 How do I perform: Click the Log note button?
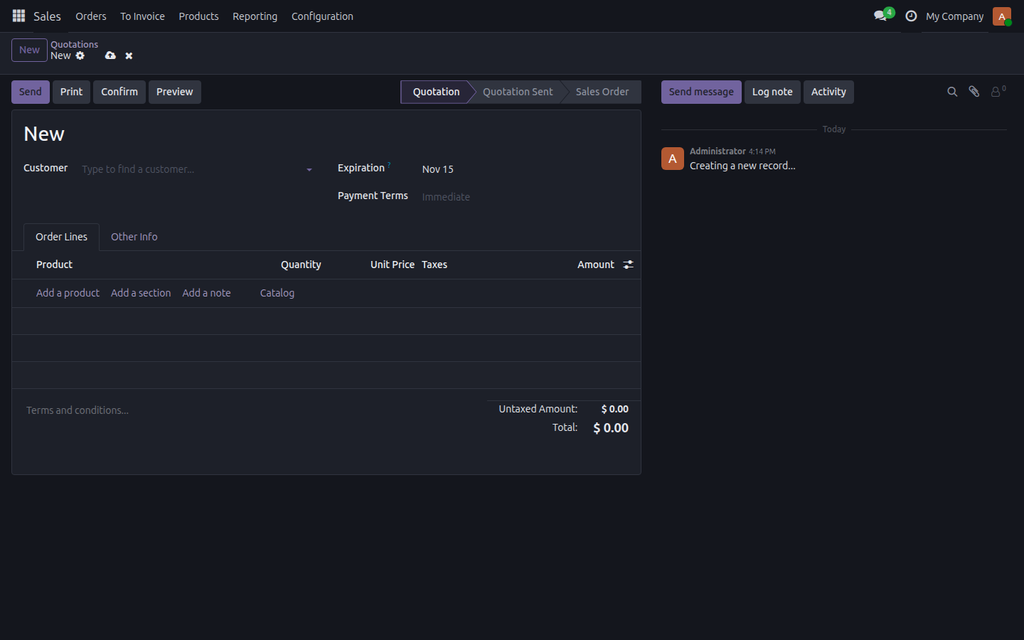(x=772, y=92)
